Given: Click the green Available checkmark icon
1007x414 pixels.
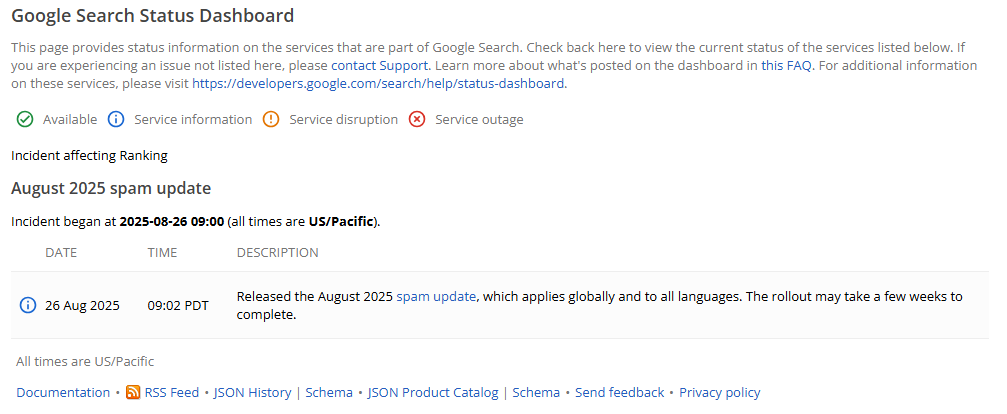Looking at the screenshot, I should tap(25, 119).
